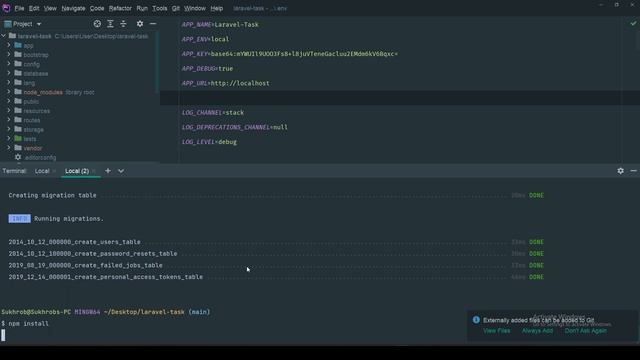The image size is (640, 360).
Task: Open the Code menu
Action: pyautogui.click(x=97, y=8)
